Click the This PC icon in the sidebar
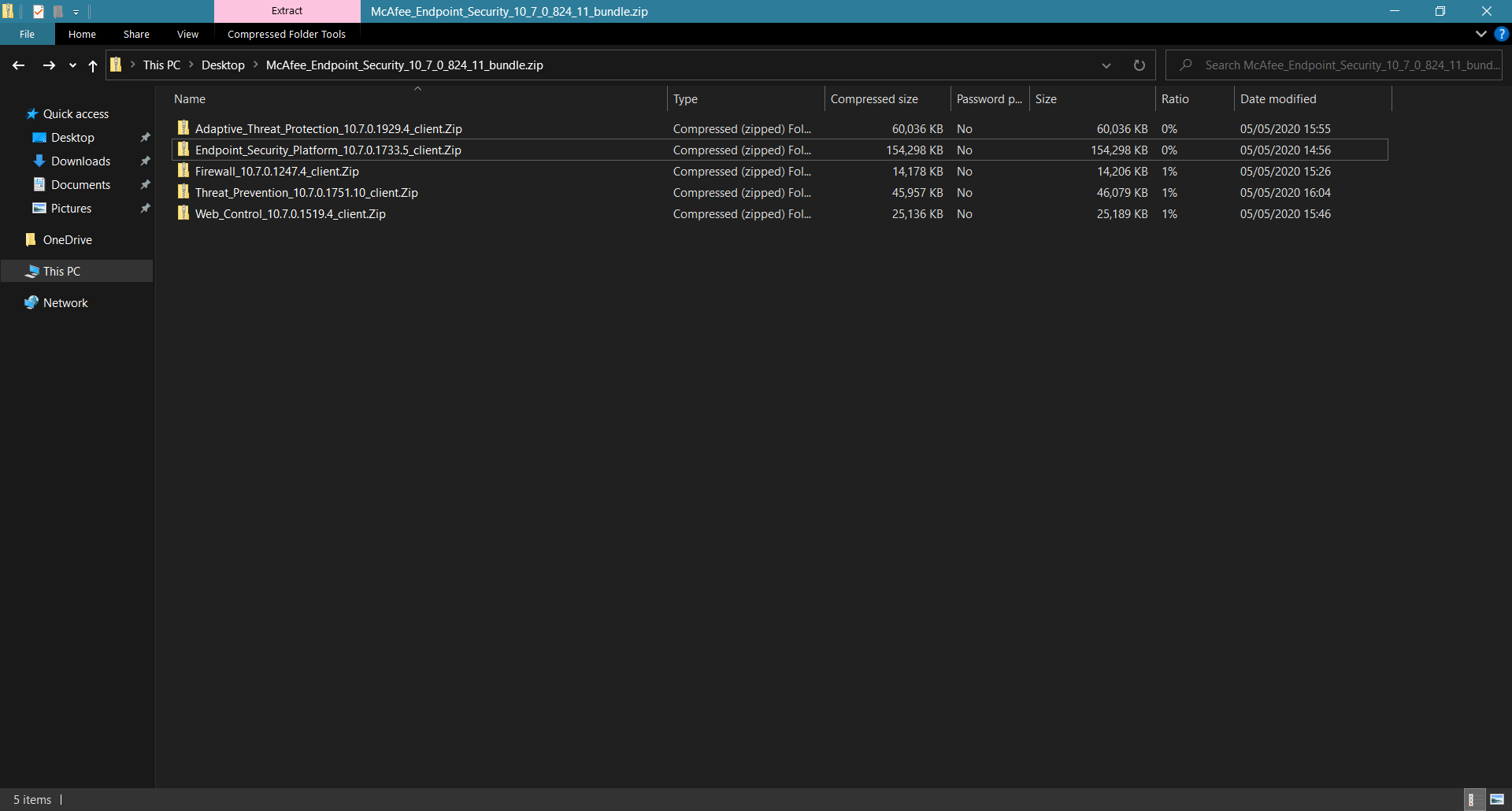The height and width of the screenshot is (811, 1512). coord(32,272)
